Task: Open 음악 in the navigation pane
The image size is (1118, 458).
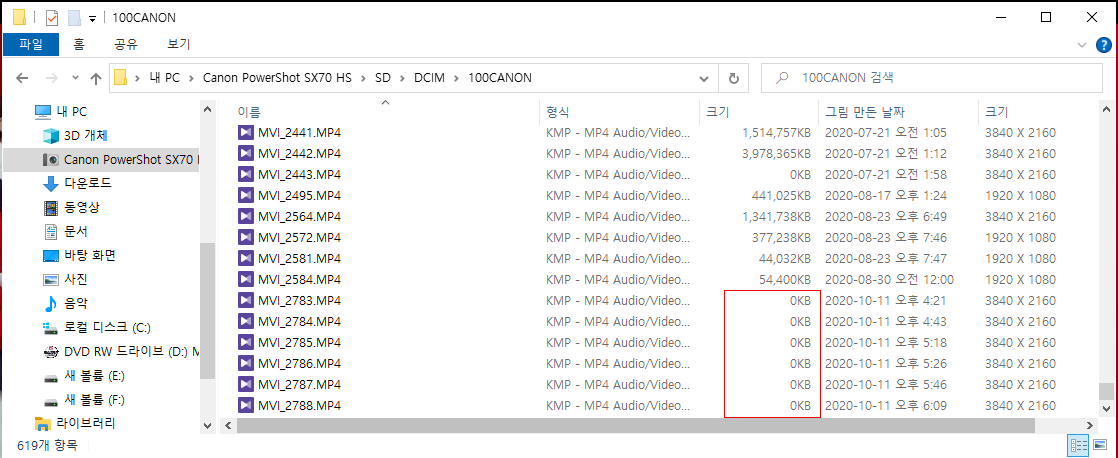Action: (76, 303)
